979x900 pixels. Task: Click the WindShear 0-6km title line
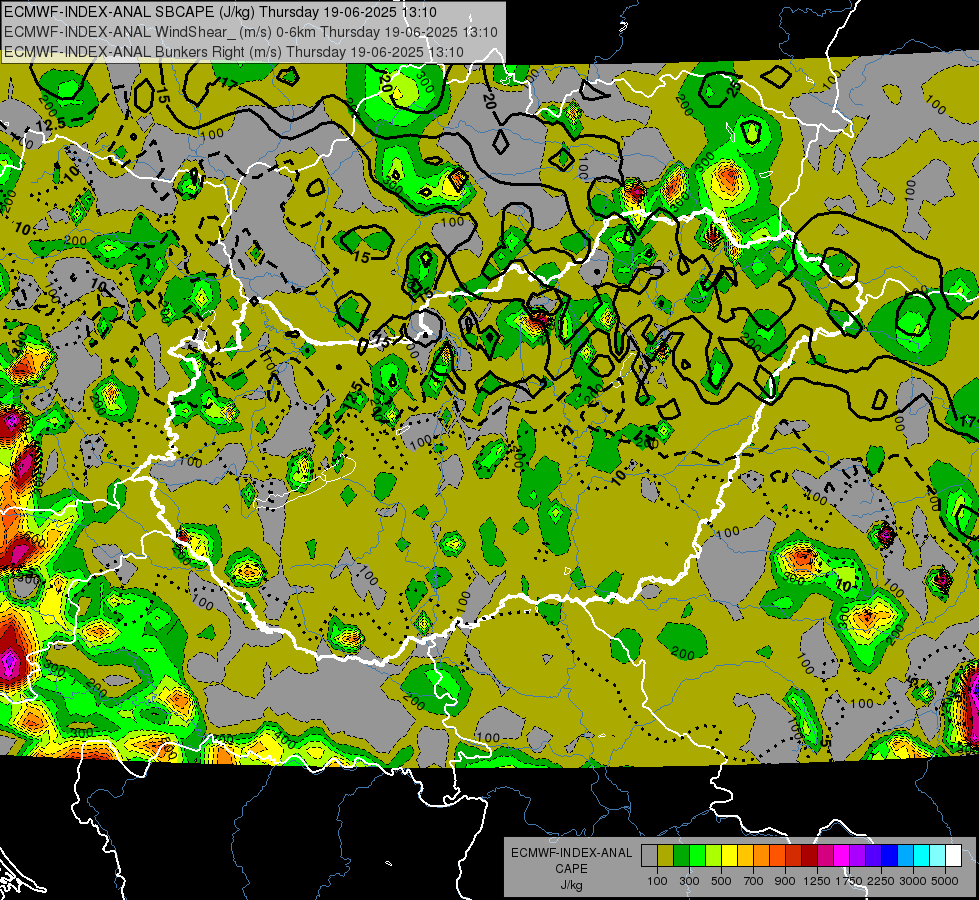[x=250, y=32]
